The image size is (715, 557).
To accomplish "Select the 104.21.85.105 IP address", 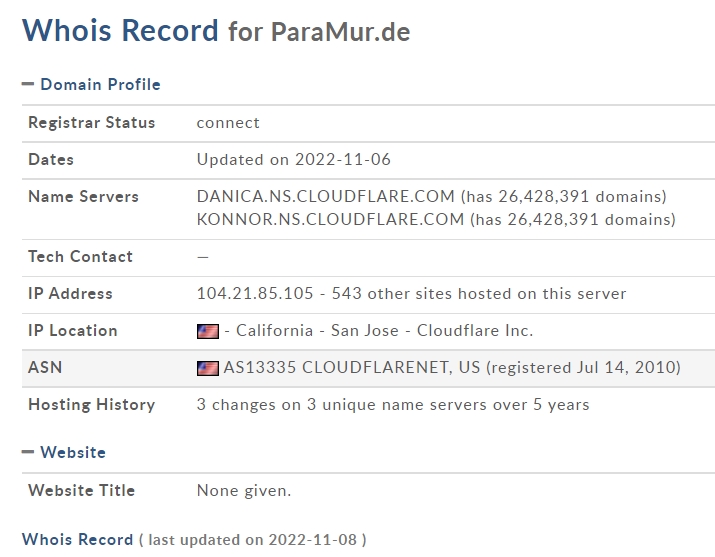I will coord(255,294).
